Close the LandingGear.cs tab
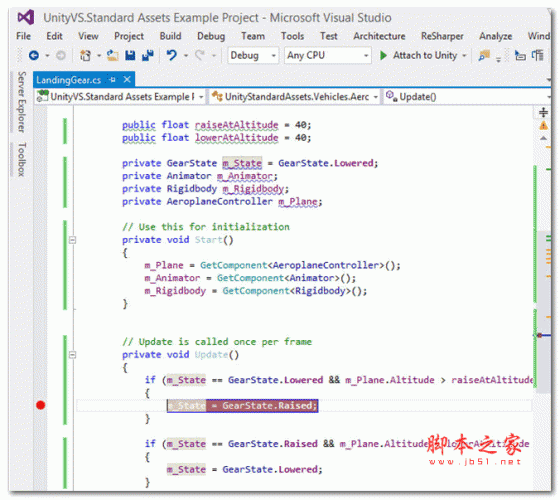The image size is (560, 500). [127, 79]
